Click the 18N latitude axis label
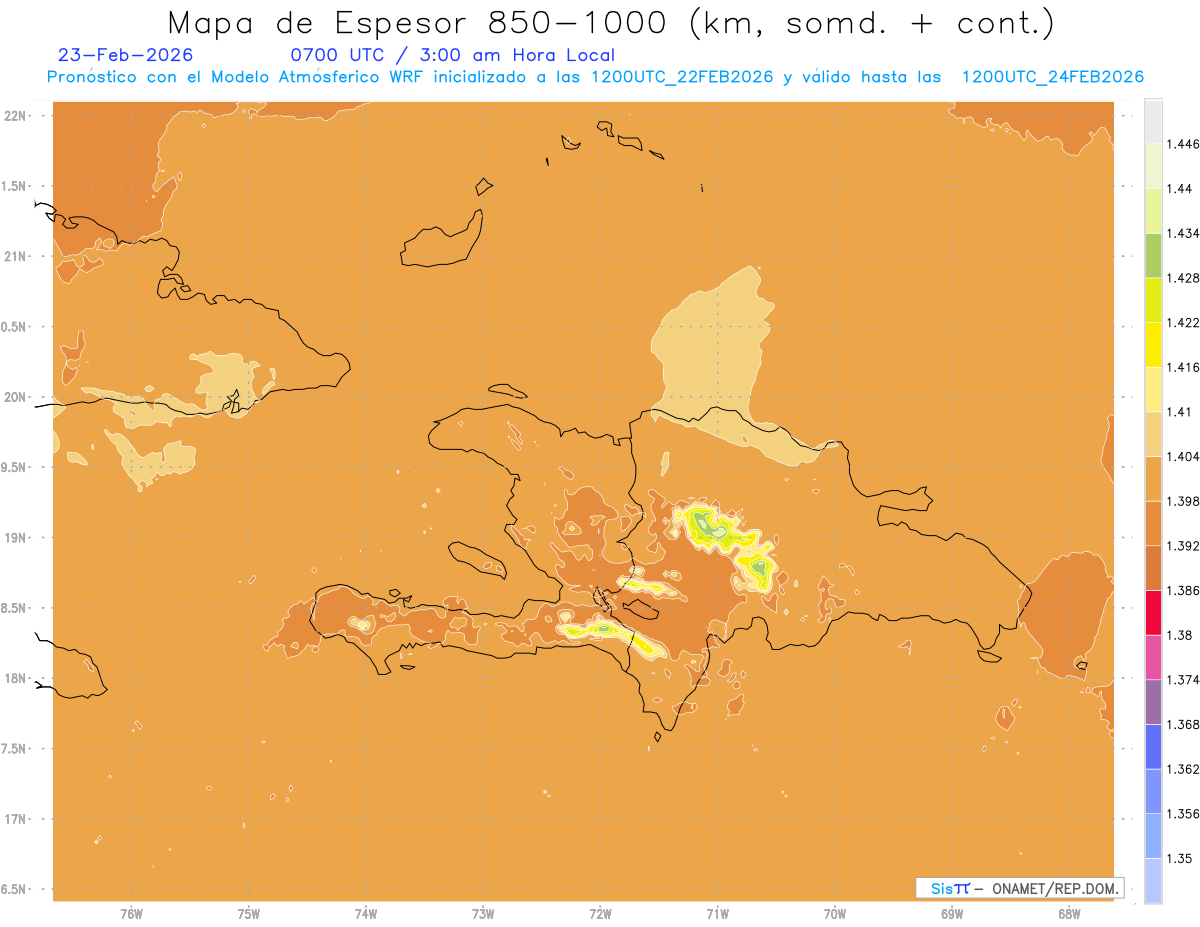 (16, 678)
